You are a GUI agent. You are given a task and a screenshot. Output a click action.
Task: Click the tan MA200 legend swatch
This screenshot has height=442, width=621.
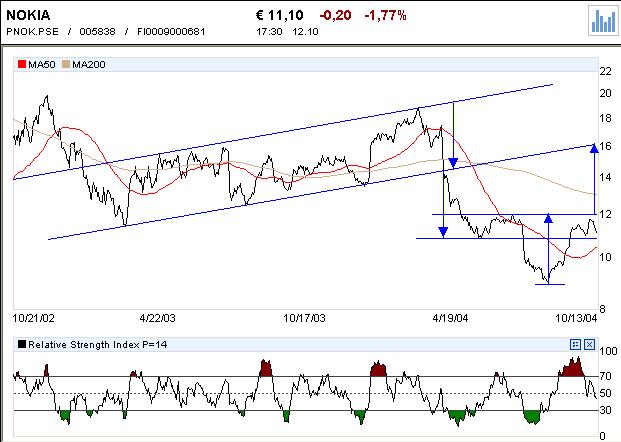point(66,64)
